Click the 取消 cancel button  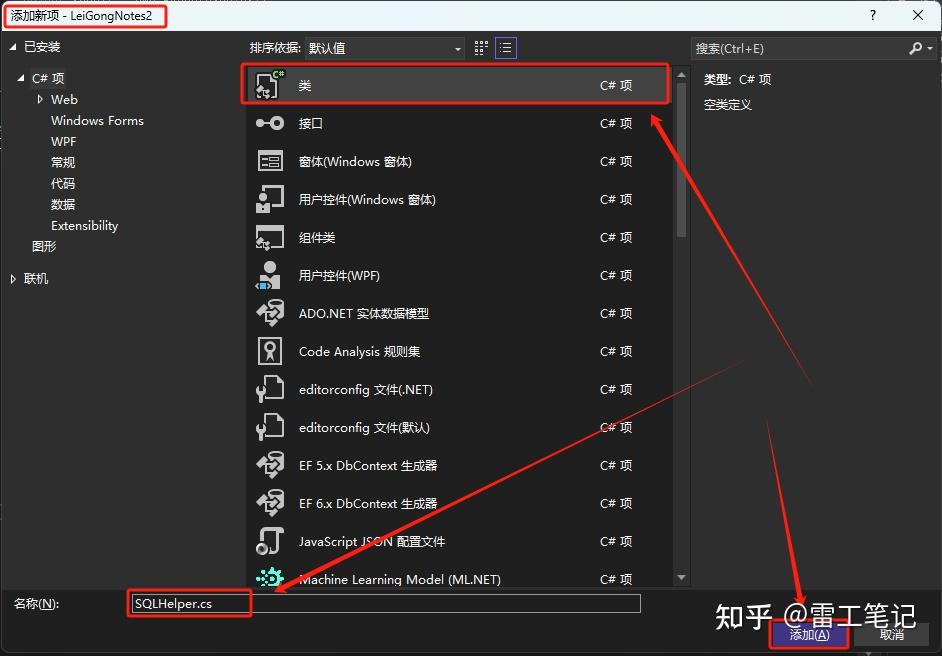pyautogui.click(x=892, y=634)
